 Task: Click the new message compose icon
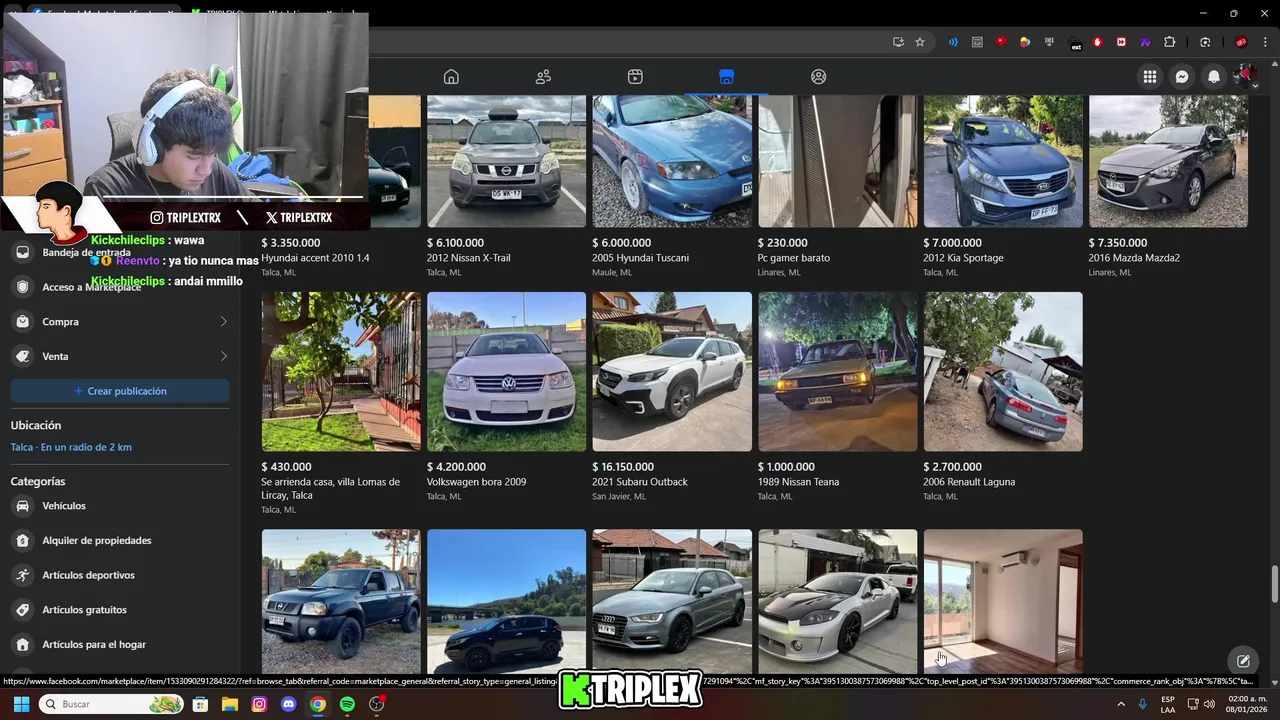tap(1243, 660)
